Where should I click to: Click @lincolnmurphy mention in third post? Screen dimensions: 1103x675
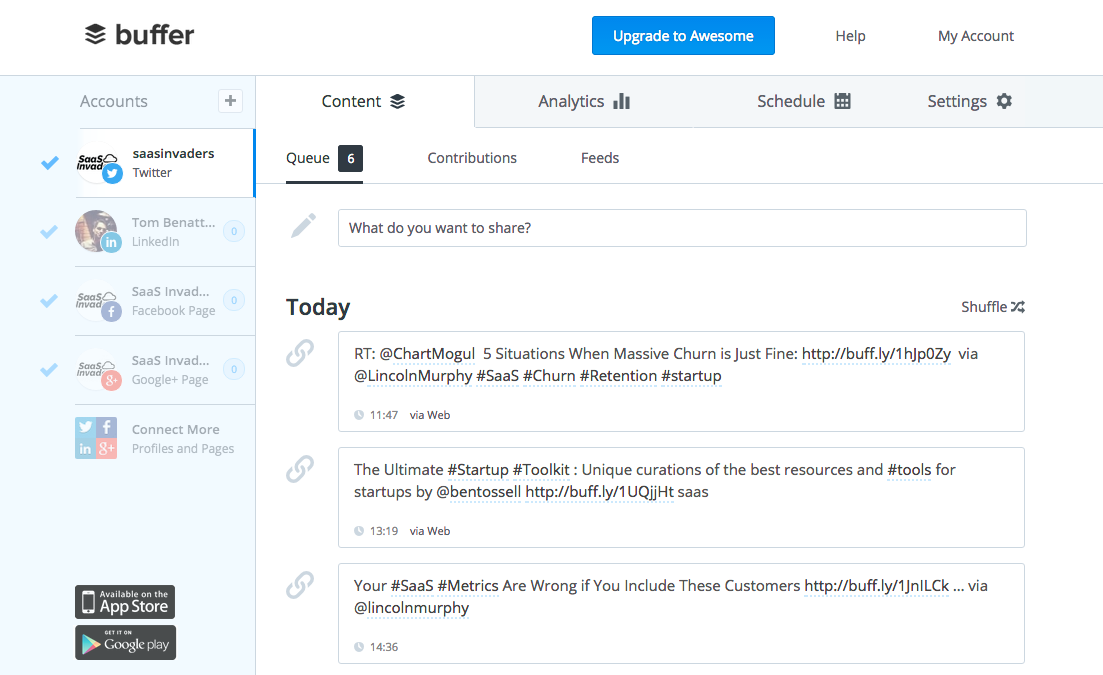point(411,608)
